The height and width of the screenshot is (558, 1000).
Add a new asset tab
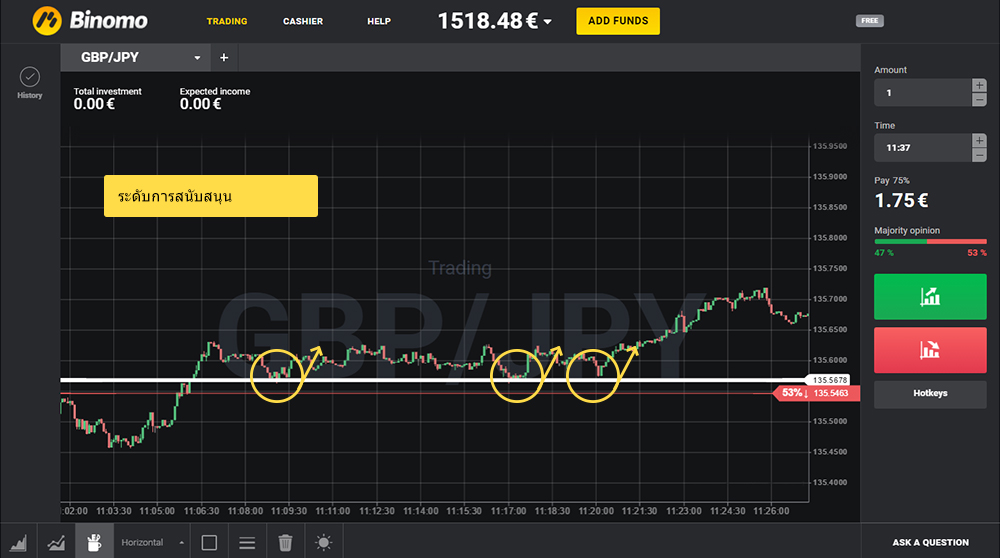(224, 58)
